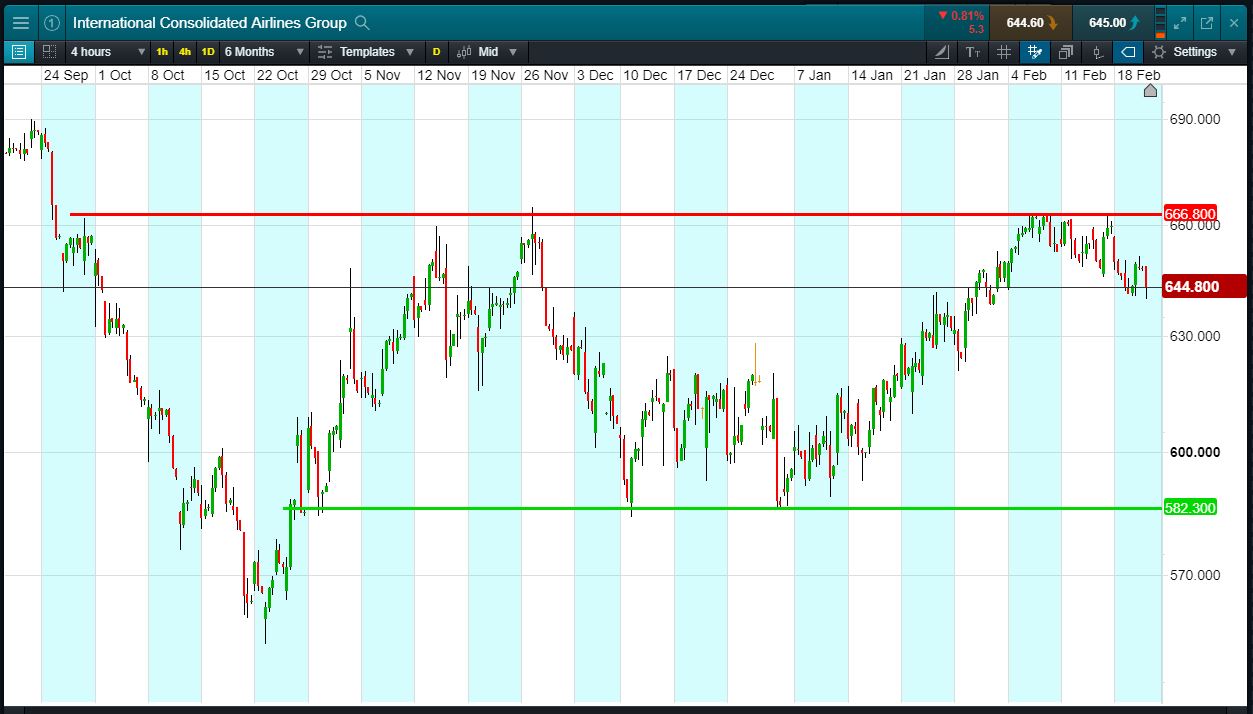This screenshot has height=714, width=1253.
Task: Select the 1D quick interval shortcut
Action: click(x=208, y=52)
